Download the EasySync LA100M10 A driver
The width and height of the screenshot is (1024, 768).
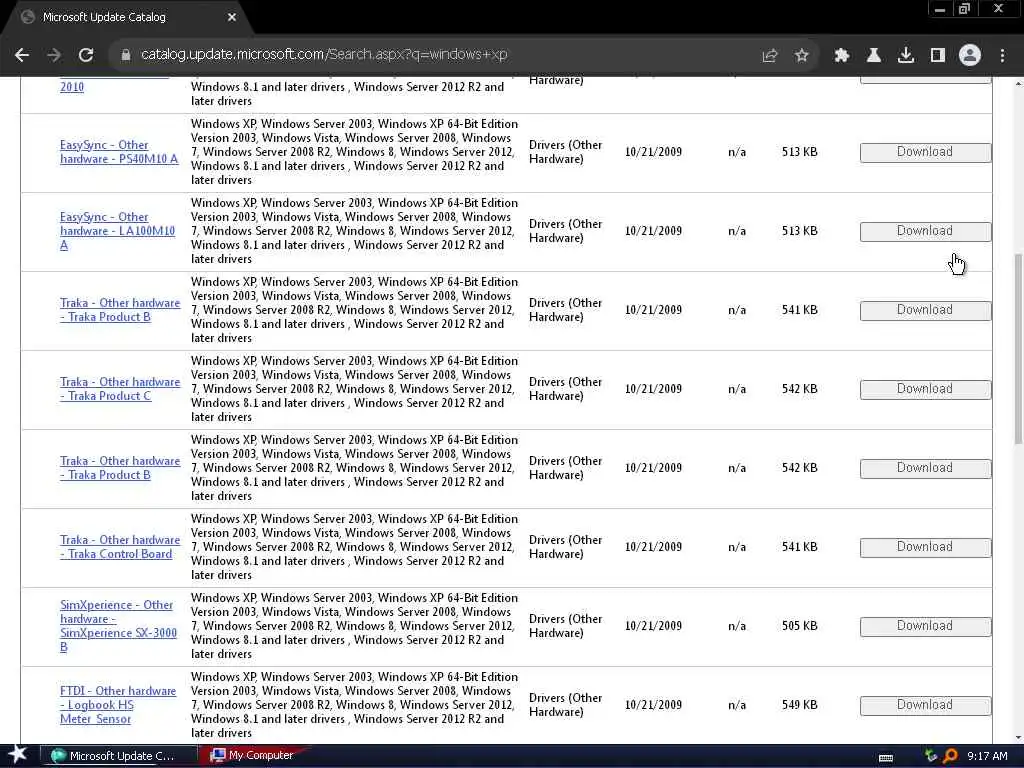(x=925, y=231)
